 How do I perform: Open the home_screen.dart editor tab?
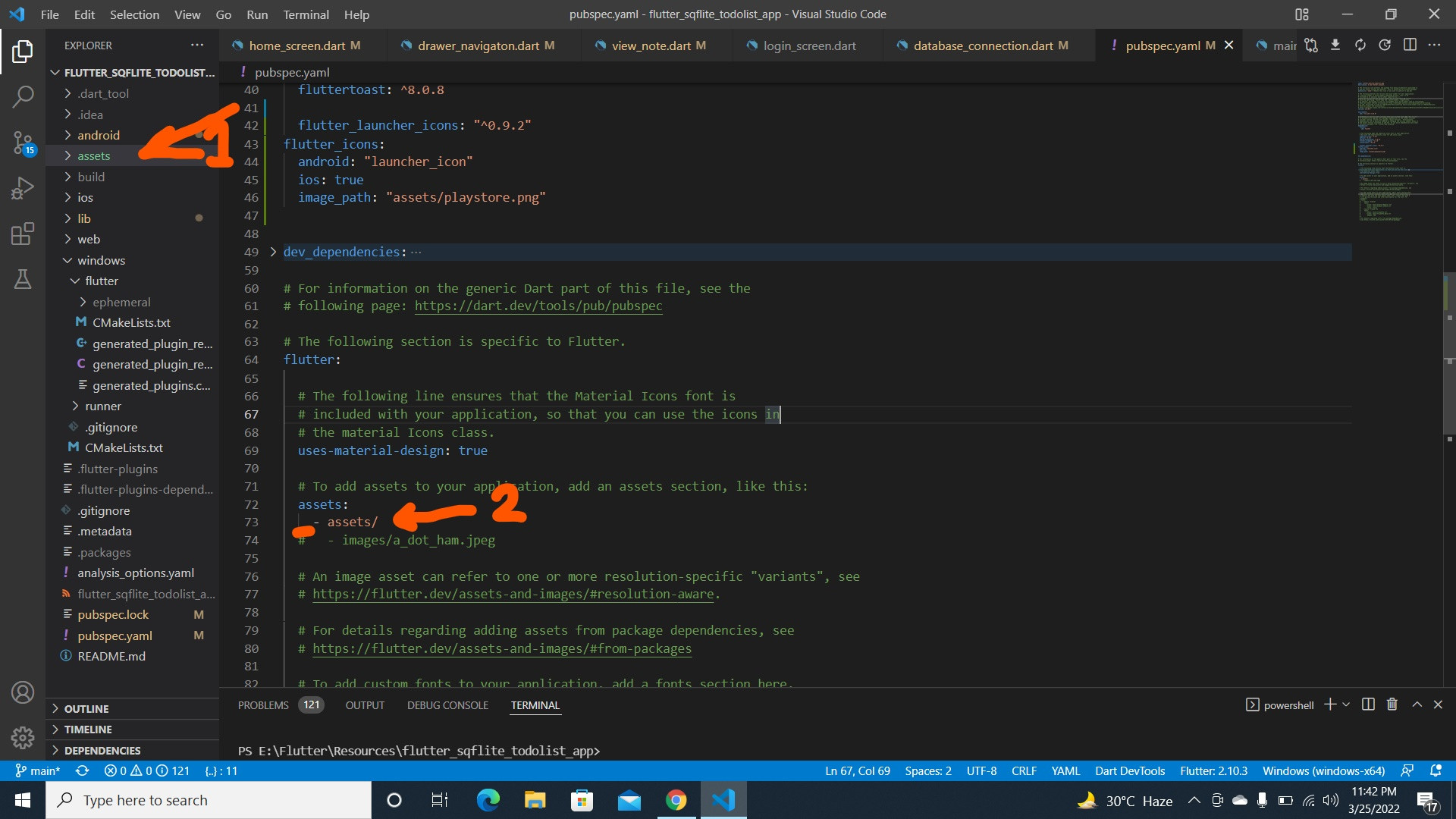(x=296, y=45)
